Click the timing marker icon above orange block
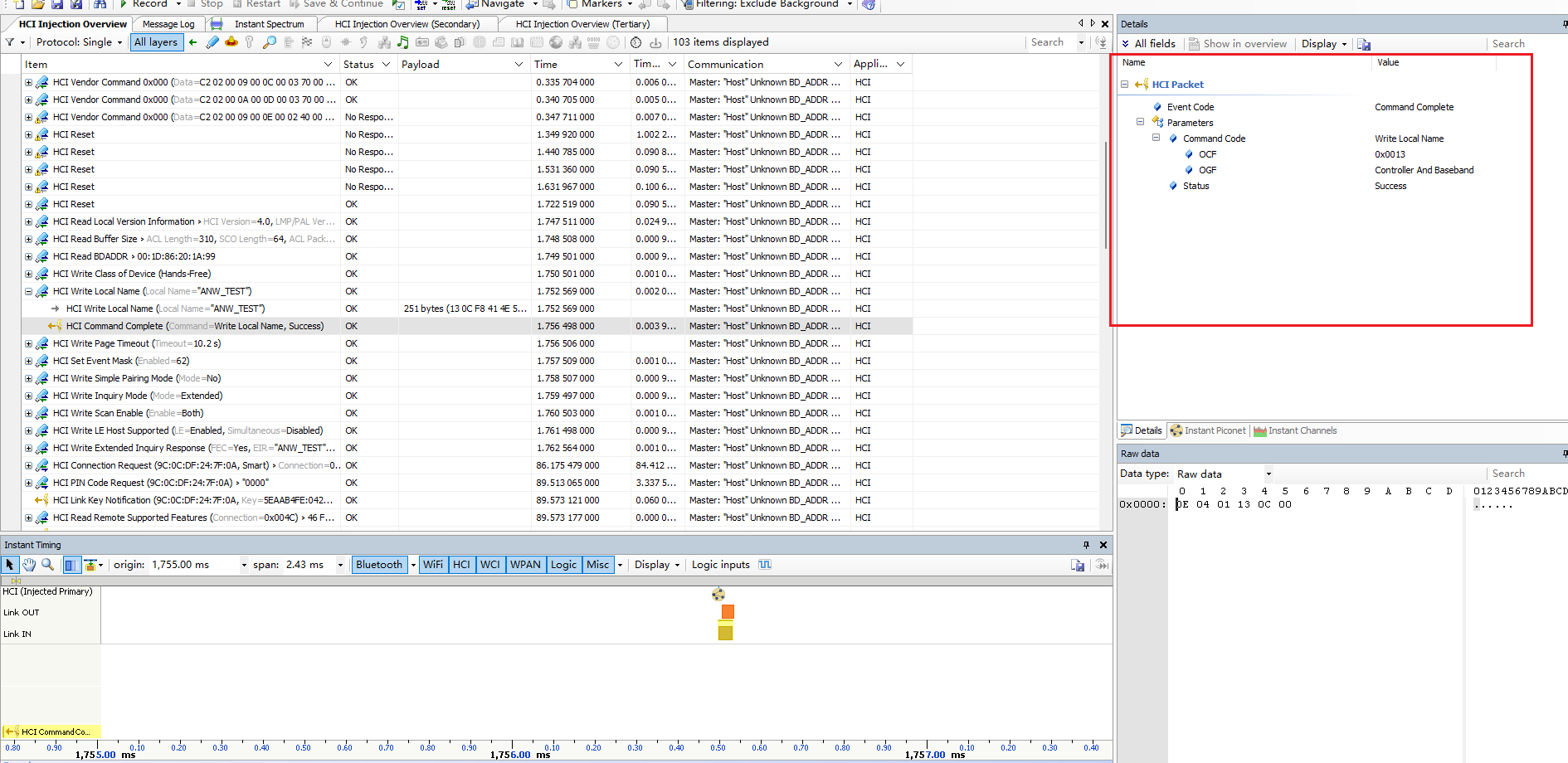The image size is (1568, 763). [x=718, y=594]
